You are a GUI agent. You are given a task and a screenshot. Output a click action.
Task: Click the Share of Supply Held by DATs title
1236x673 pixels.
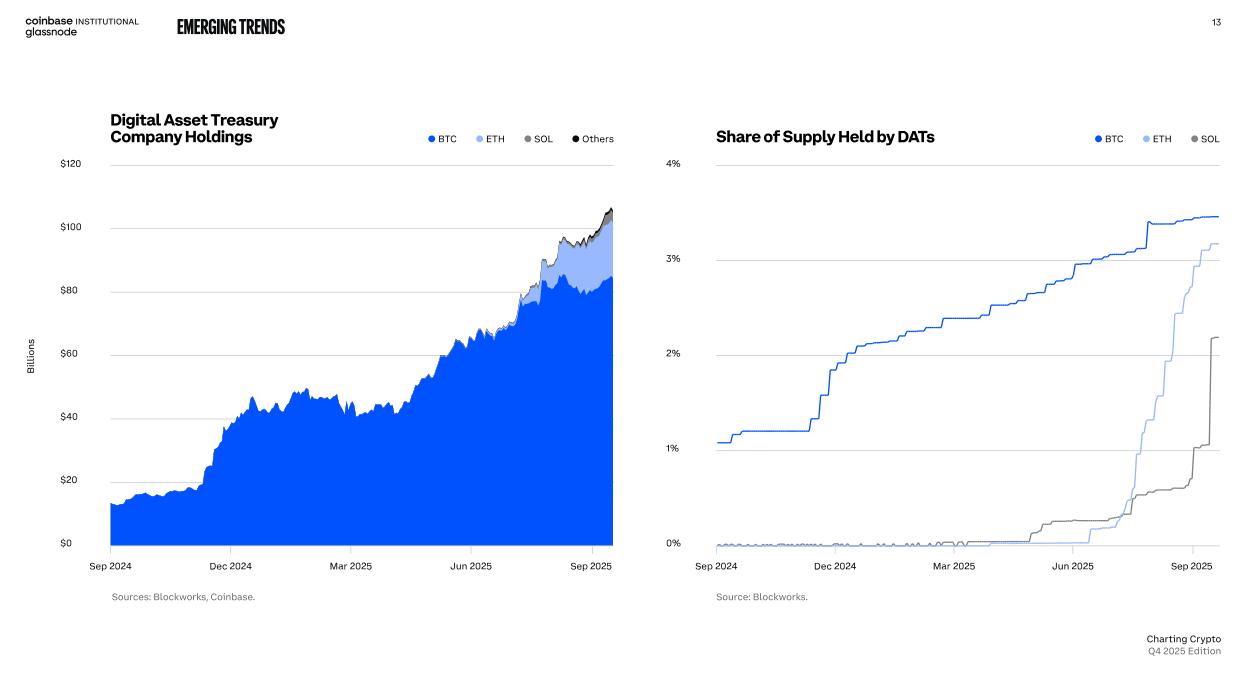825,137
